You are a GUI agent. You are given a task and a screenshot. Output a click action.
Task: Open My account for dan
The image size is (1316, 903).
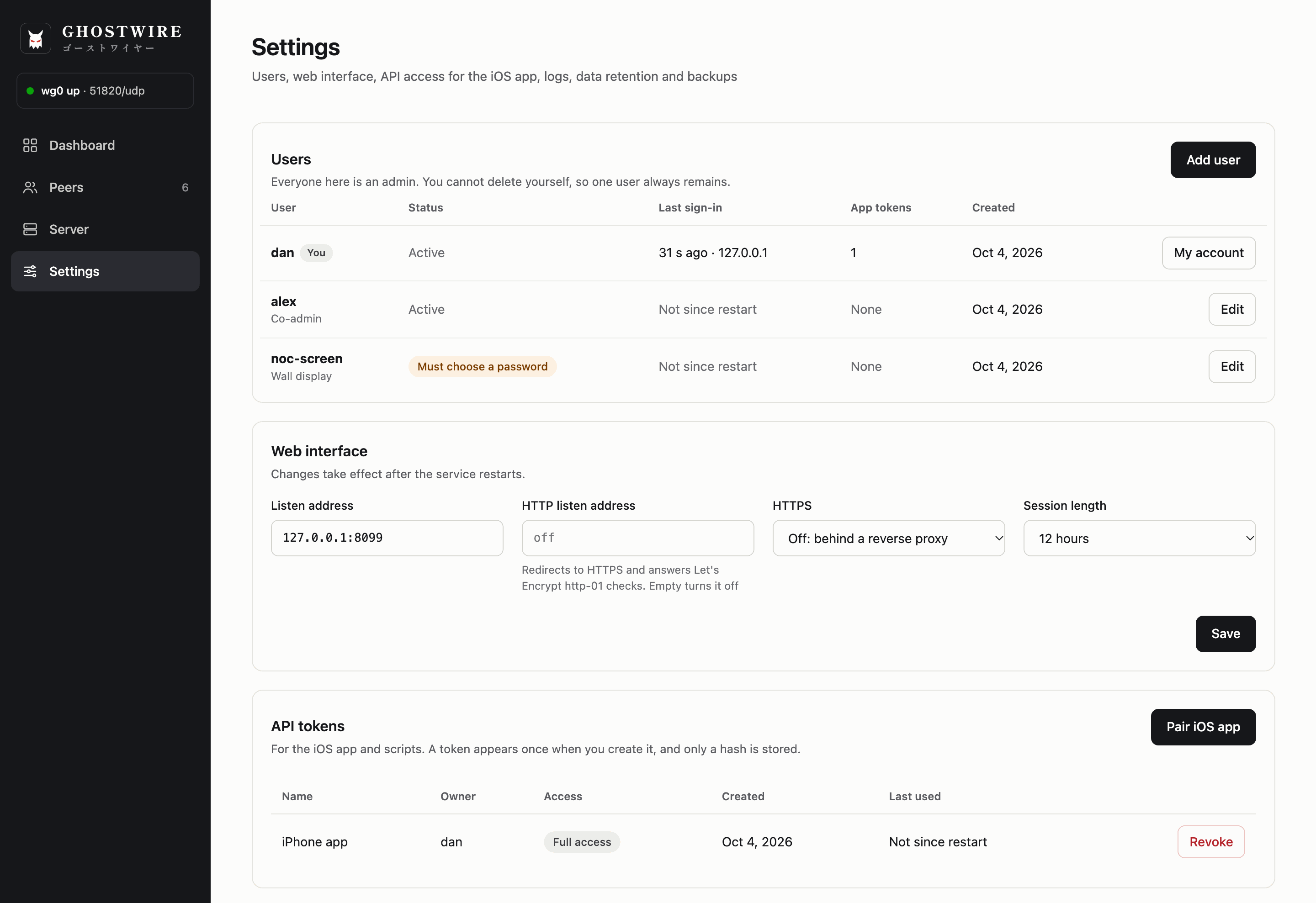(1209, 253)
